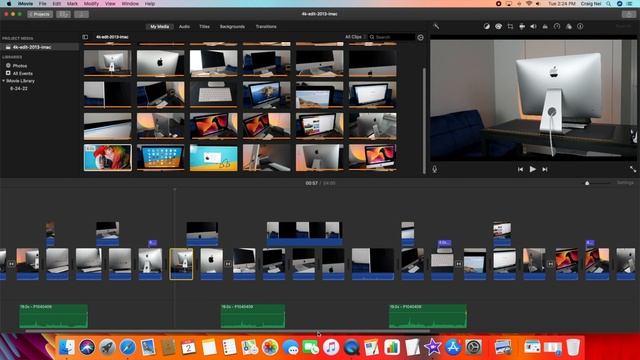
Task: Open the Help menu
Action: click(150, 4)
